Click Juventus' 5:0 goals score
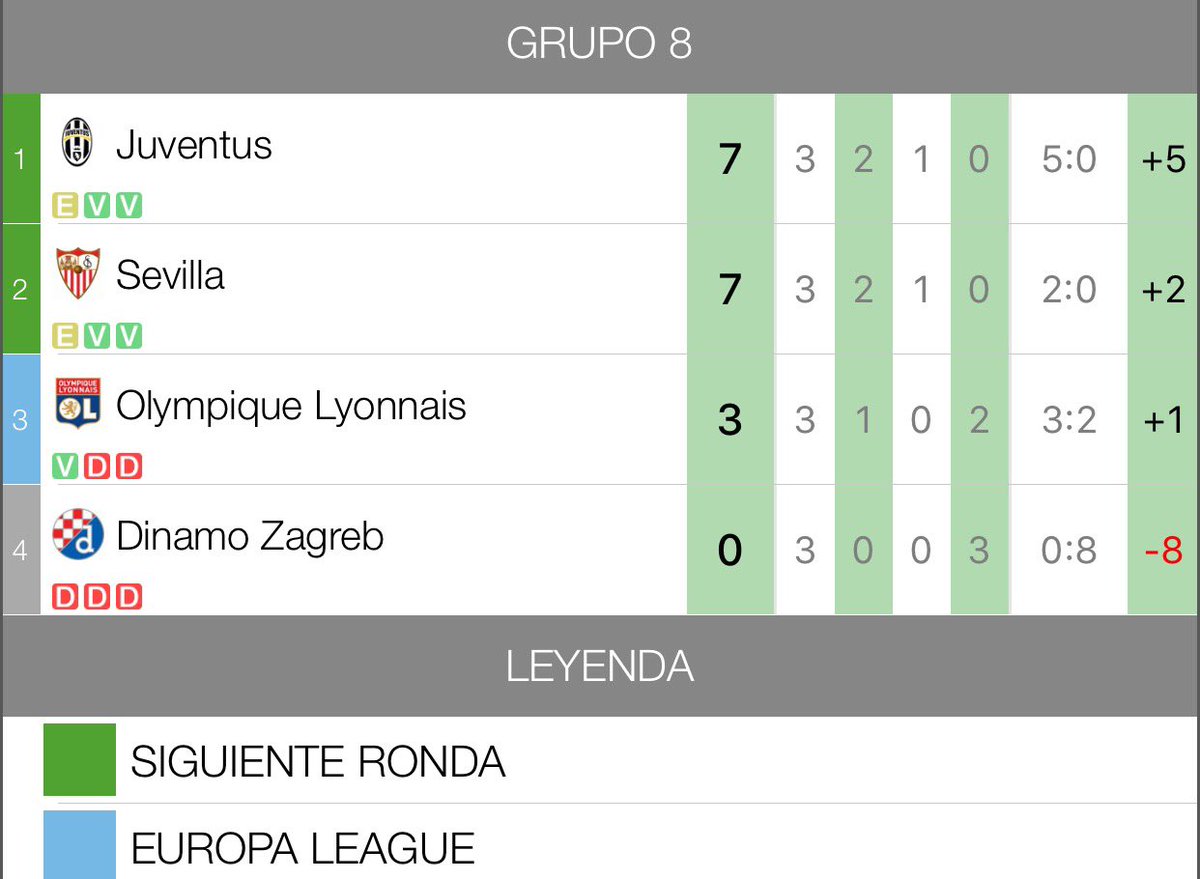 (x=1069, y=159)
